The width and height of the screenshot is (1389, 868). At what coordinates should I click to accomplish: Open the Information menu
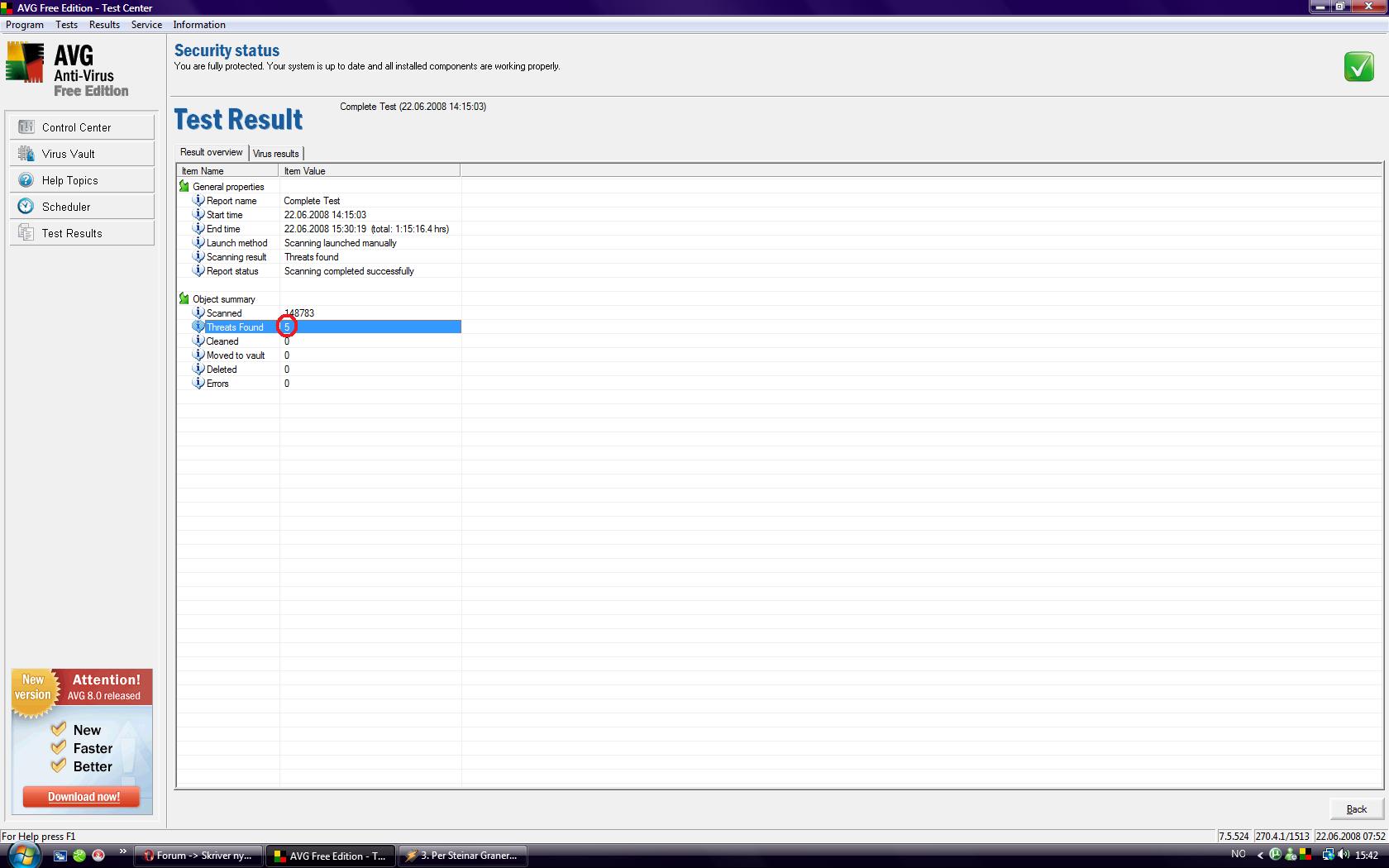[x=199, y=25]
